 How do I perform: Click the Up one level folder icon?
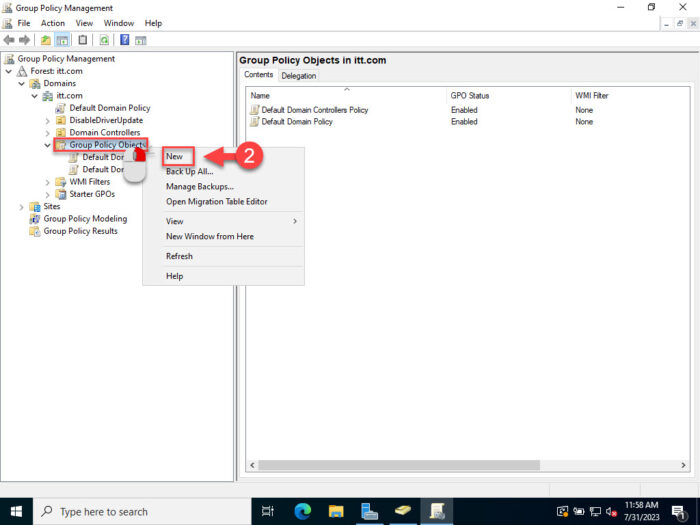point(46,40)
